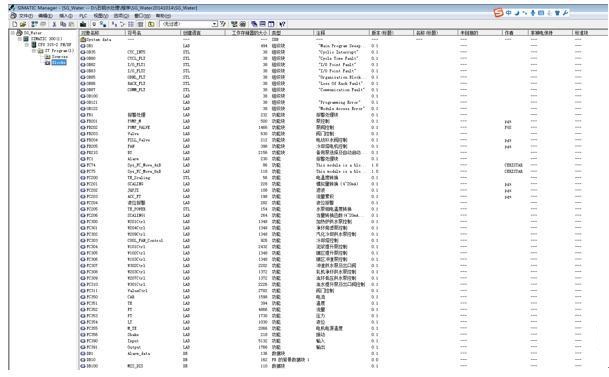Click the Context help question-mark icon

282,24
